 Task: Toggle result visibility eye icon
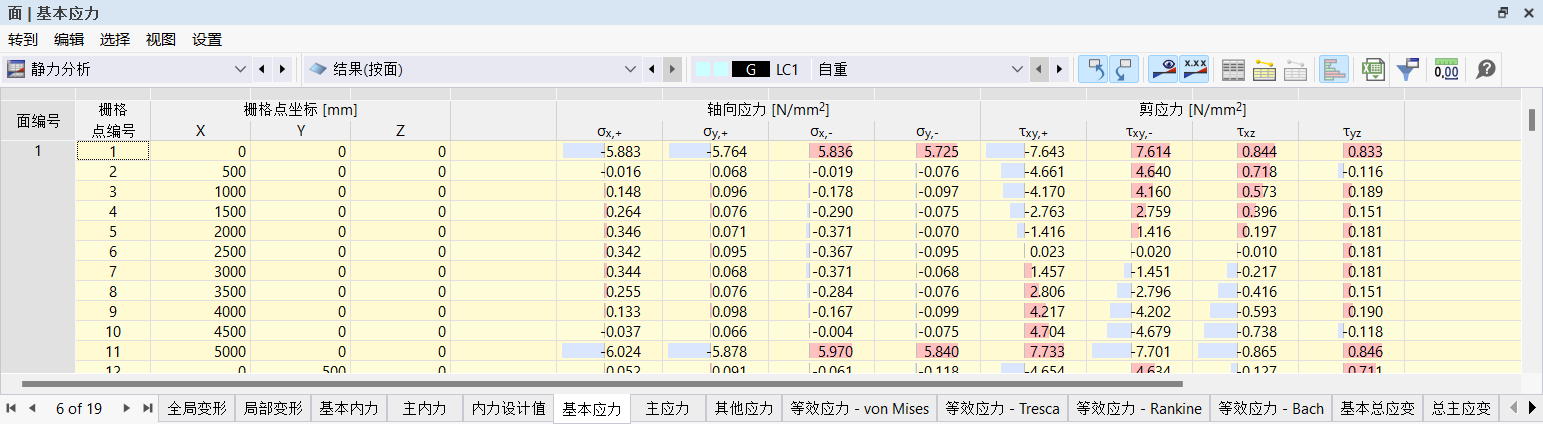click(x=1164, y=69)
